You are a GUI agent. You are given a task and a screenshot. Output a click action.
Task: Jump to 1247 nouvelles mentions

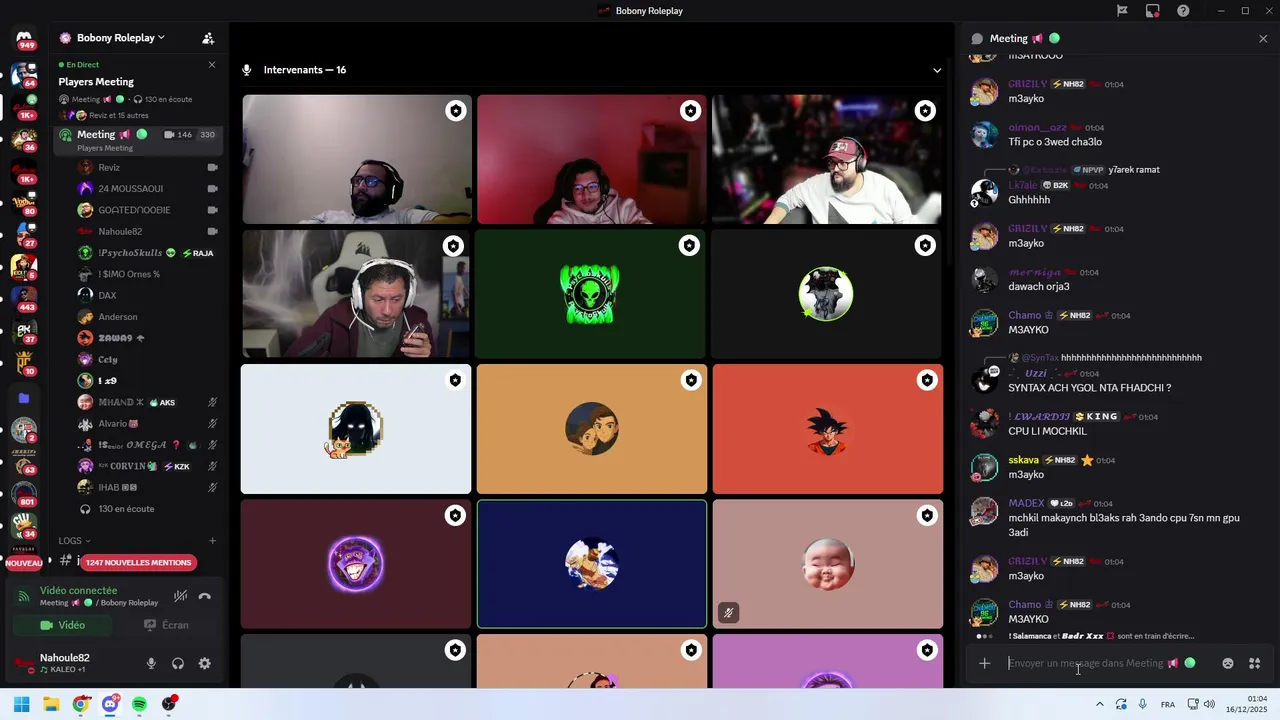pyautogui.click(x=138, y=562)
